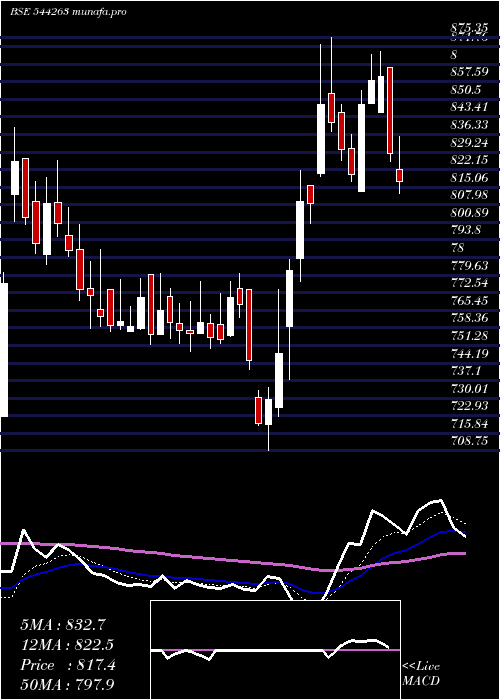Click the 822.15 price level label
The image size is (500, 700).
(x=470, y=160)
